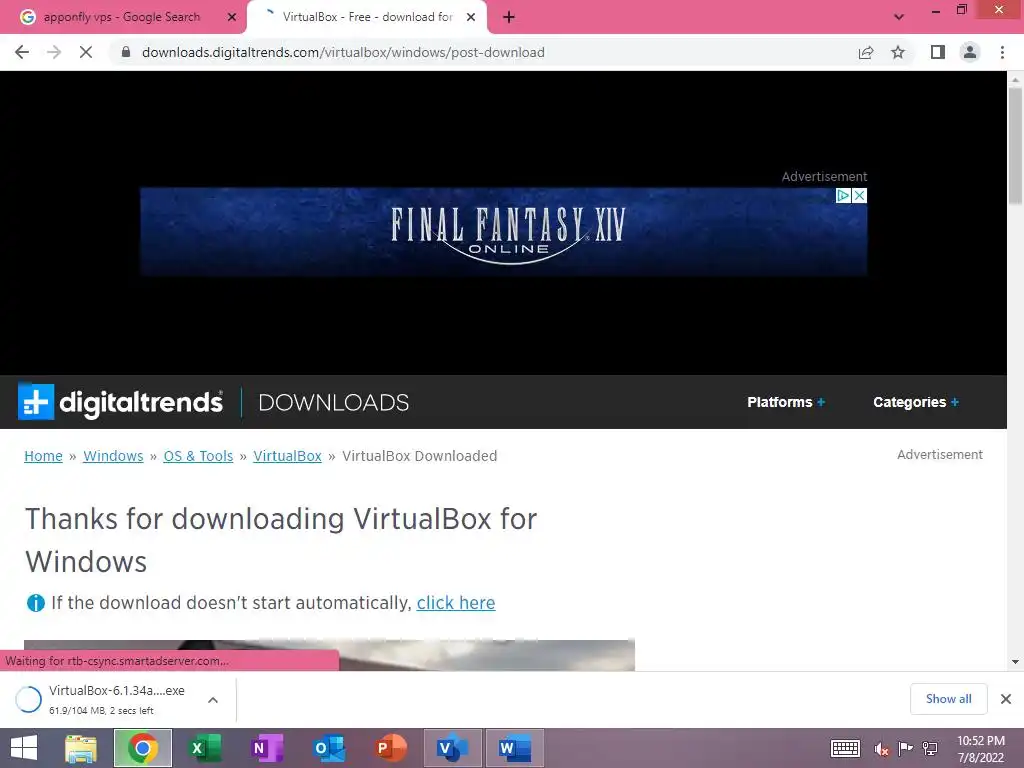Bookmark this page with the star
The width and height of the screenshot is (1024, 768).
898,52
